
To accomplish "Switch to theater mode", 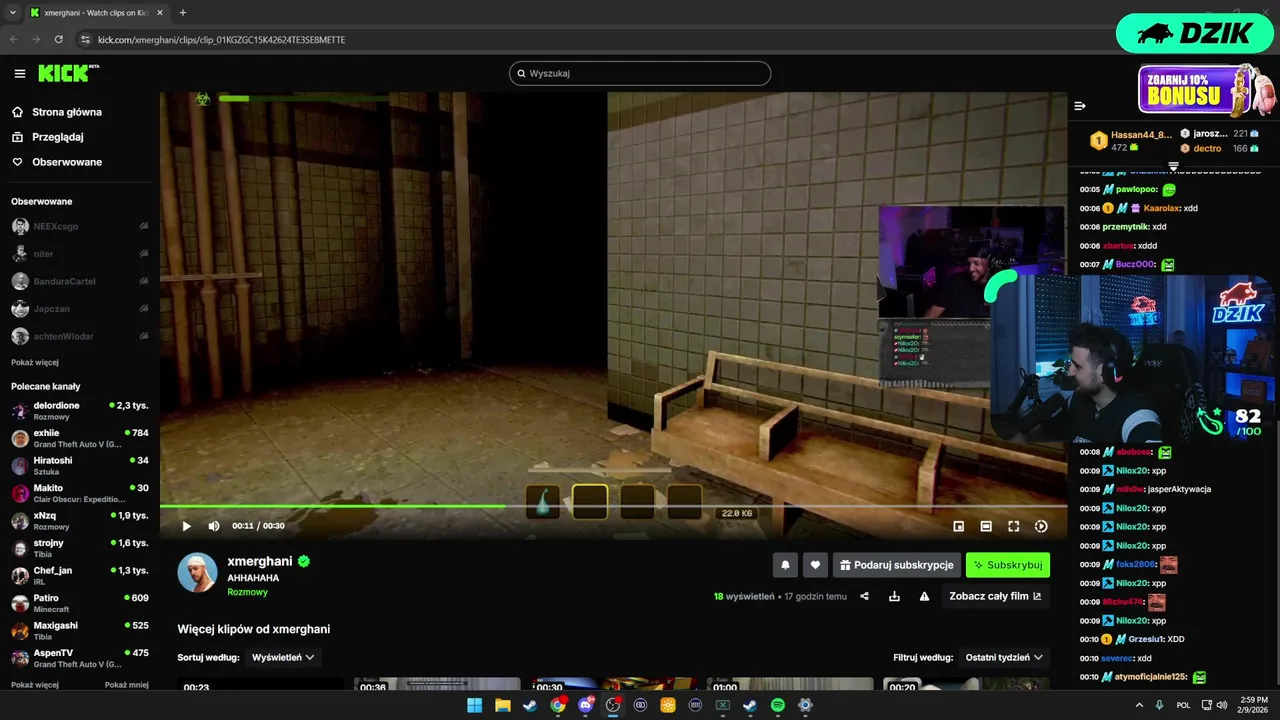I will click(986, 526).
